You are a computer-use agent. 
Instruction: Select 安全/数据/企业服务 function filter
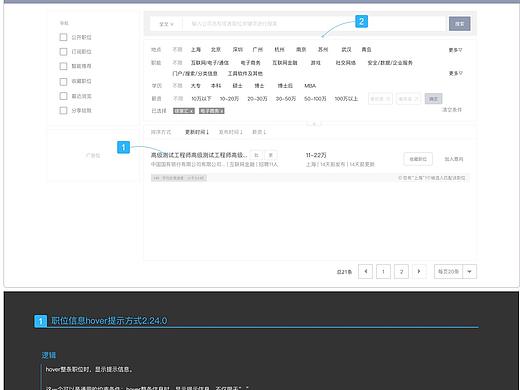pyautogui.click(x=390, y=63)
